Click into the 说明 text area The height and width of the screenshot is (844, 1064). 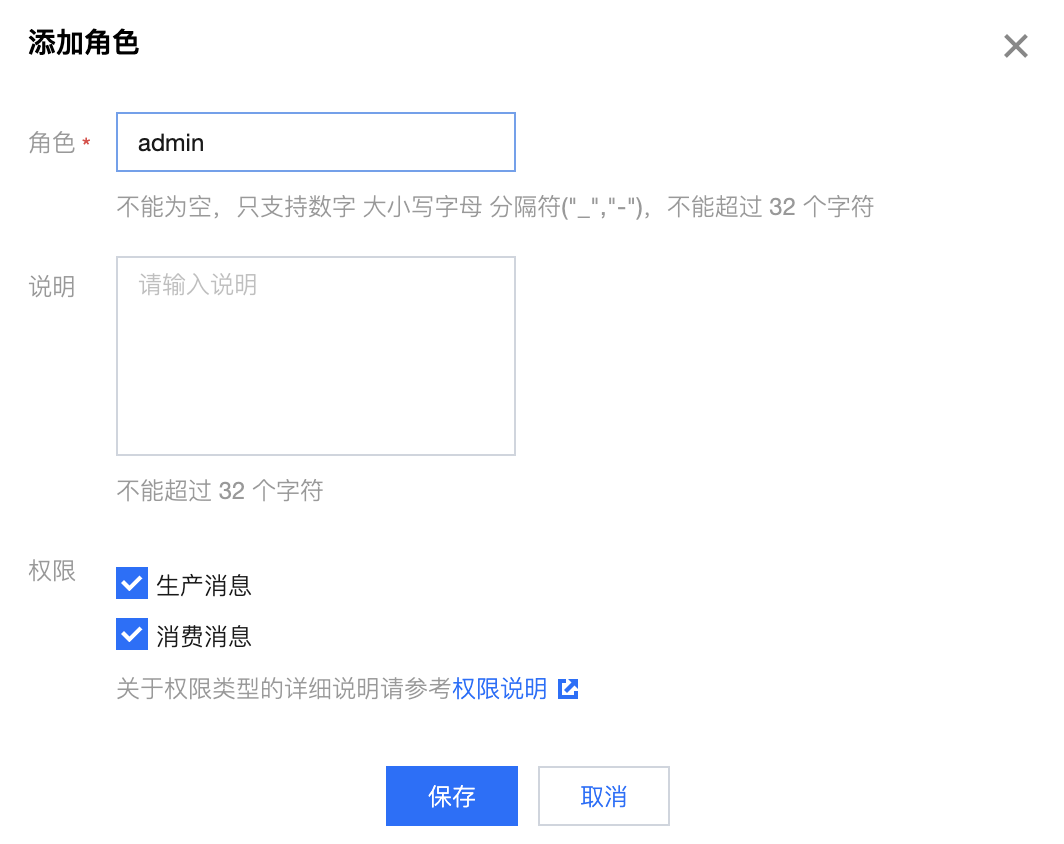pos(315,370)
